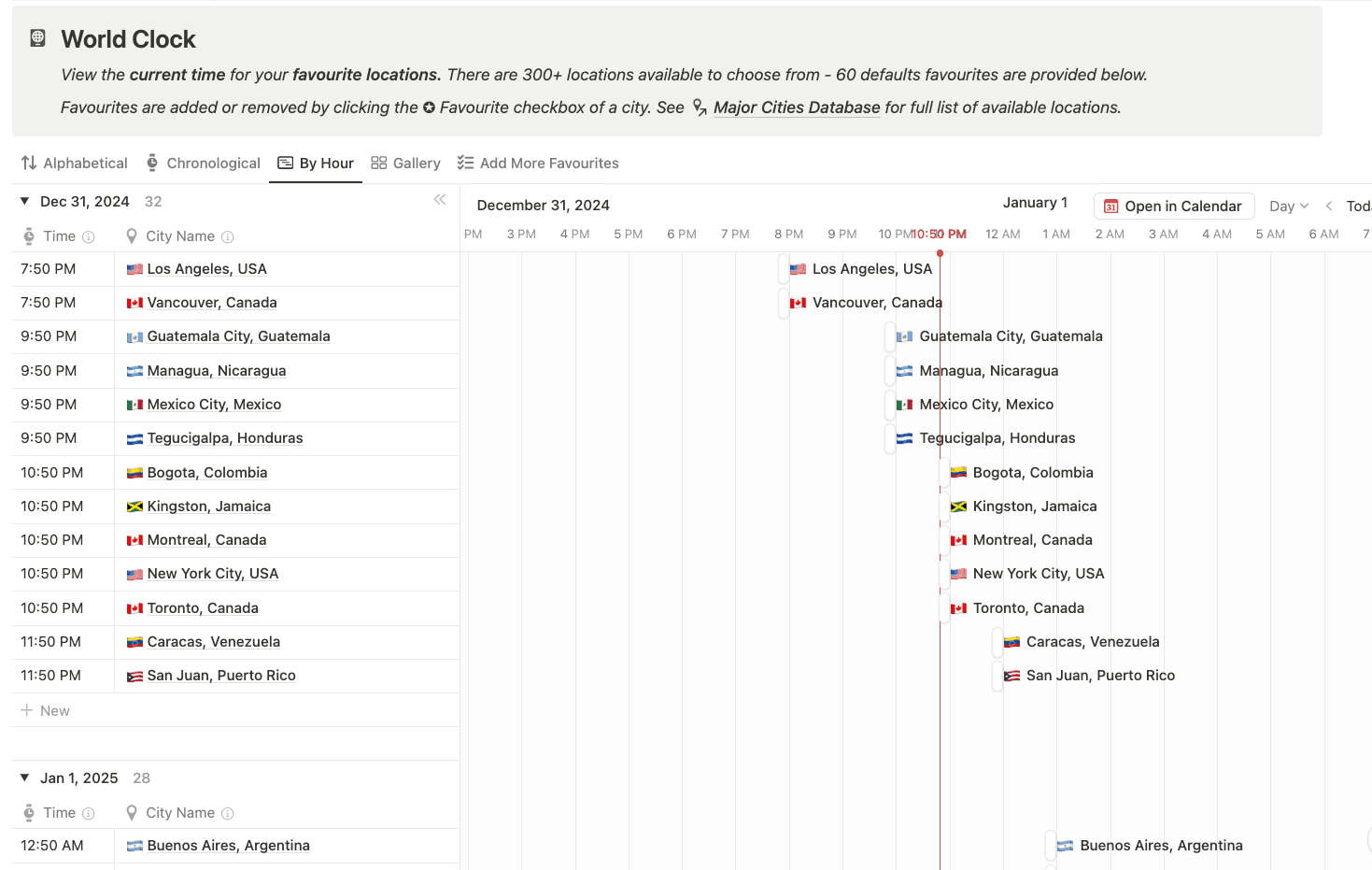Collapse the table panel with double chevron icon
Viewport: 1372px width, 870px height.
click(x=440, y=200)
